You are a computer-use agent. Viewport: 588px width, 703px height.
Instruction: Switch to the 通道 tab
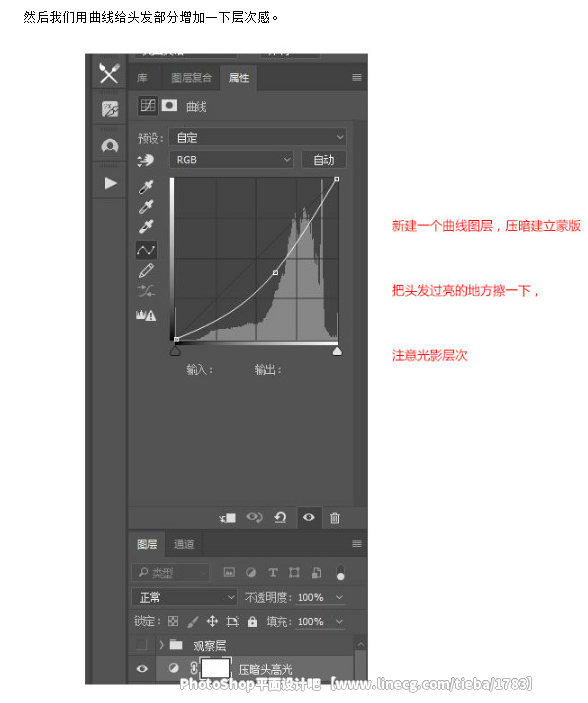(x=184, y=544)
